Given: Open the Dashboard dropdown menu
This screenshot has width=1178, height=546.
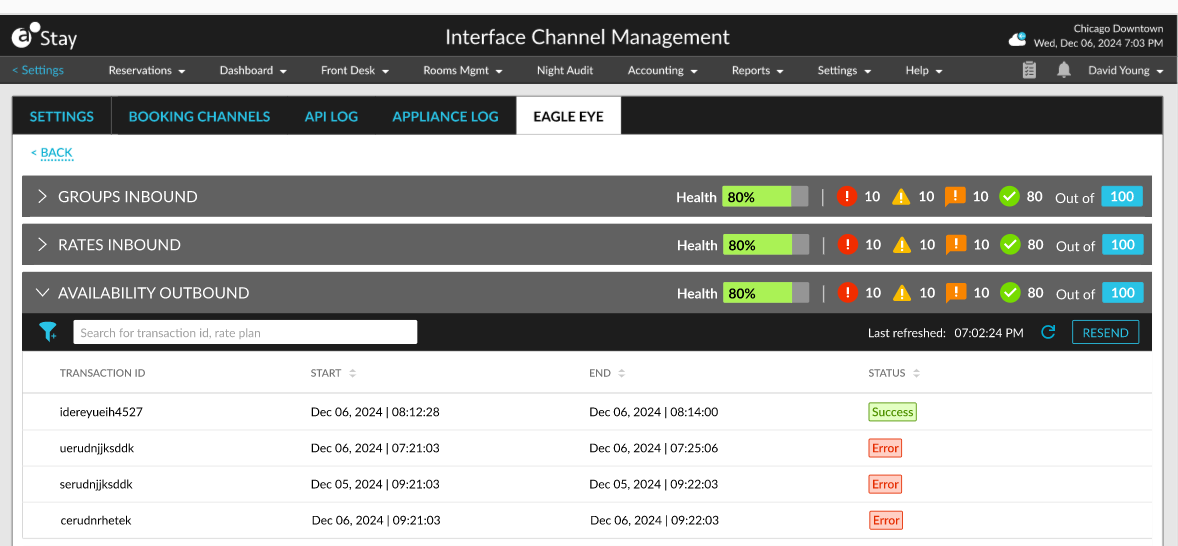Looking at the screenshot, I should tap(253, 71).
